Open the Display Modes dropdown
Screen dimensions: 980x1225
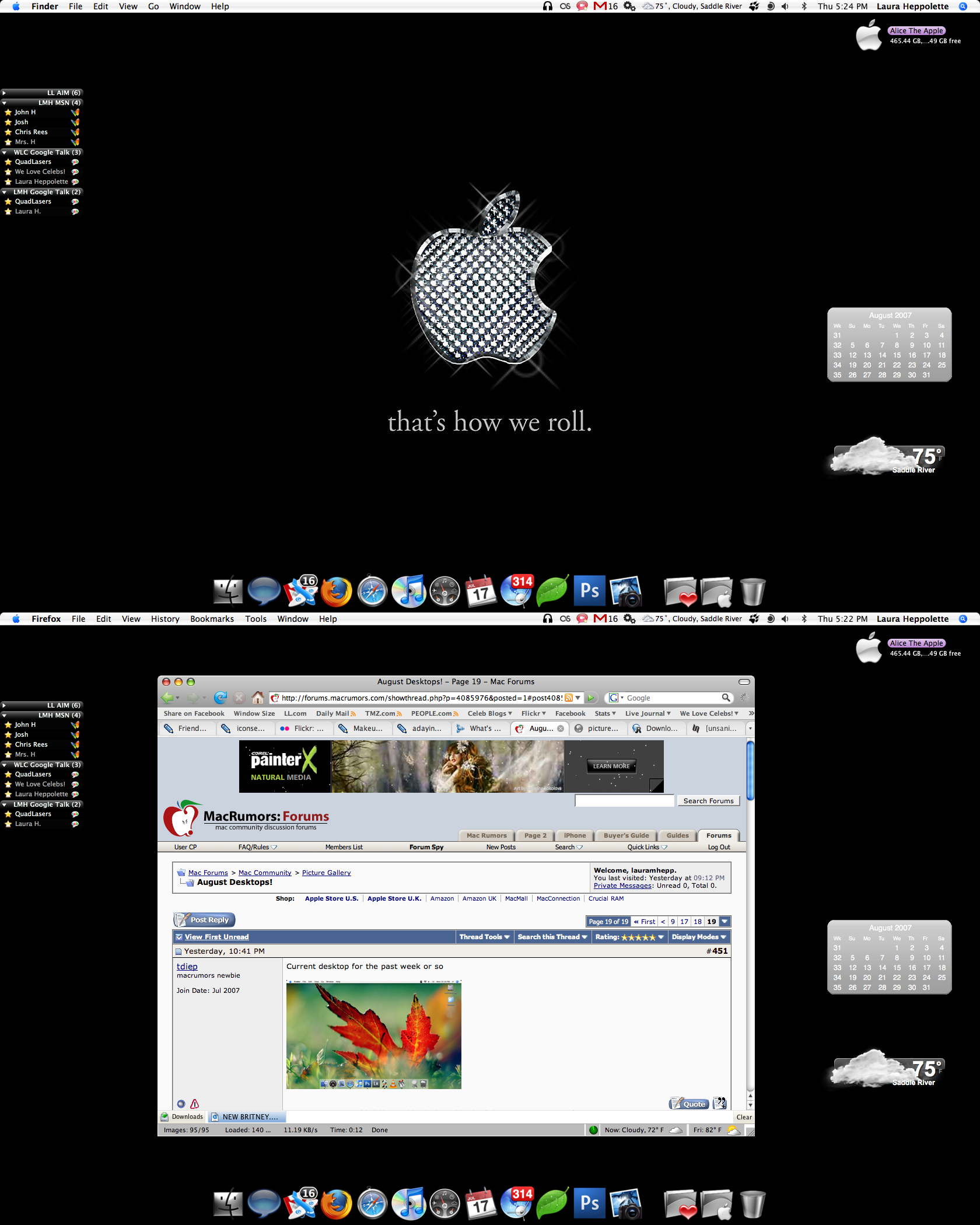[698, 937]
